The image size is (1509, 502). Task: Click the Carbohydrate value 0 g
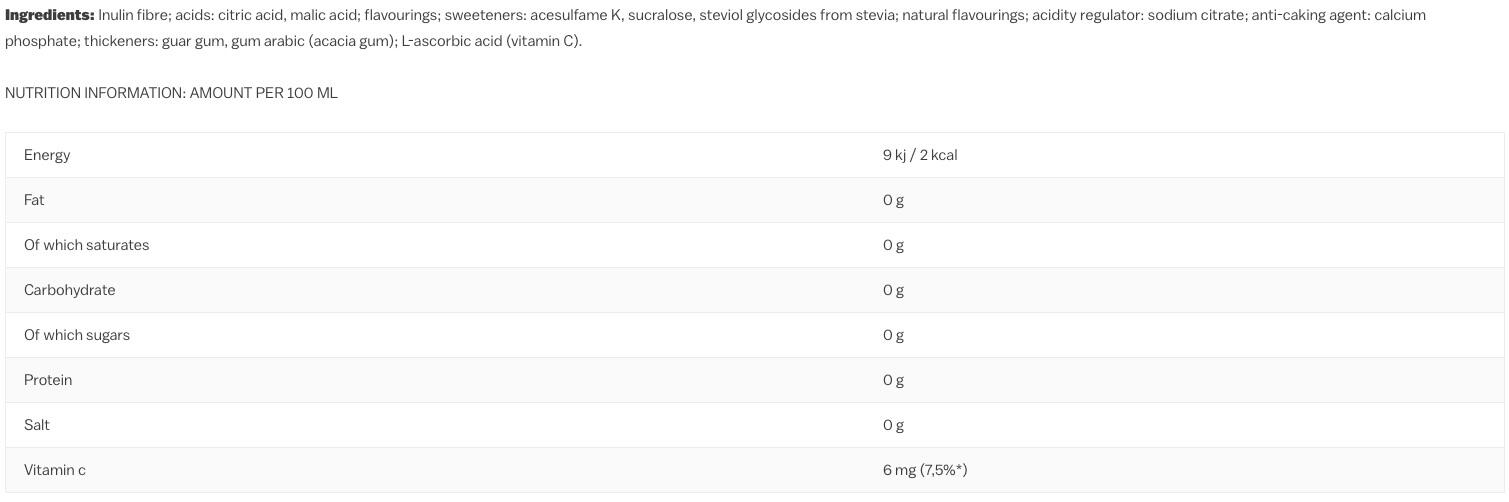893,290
